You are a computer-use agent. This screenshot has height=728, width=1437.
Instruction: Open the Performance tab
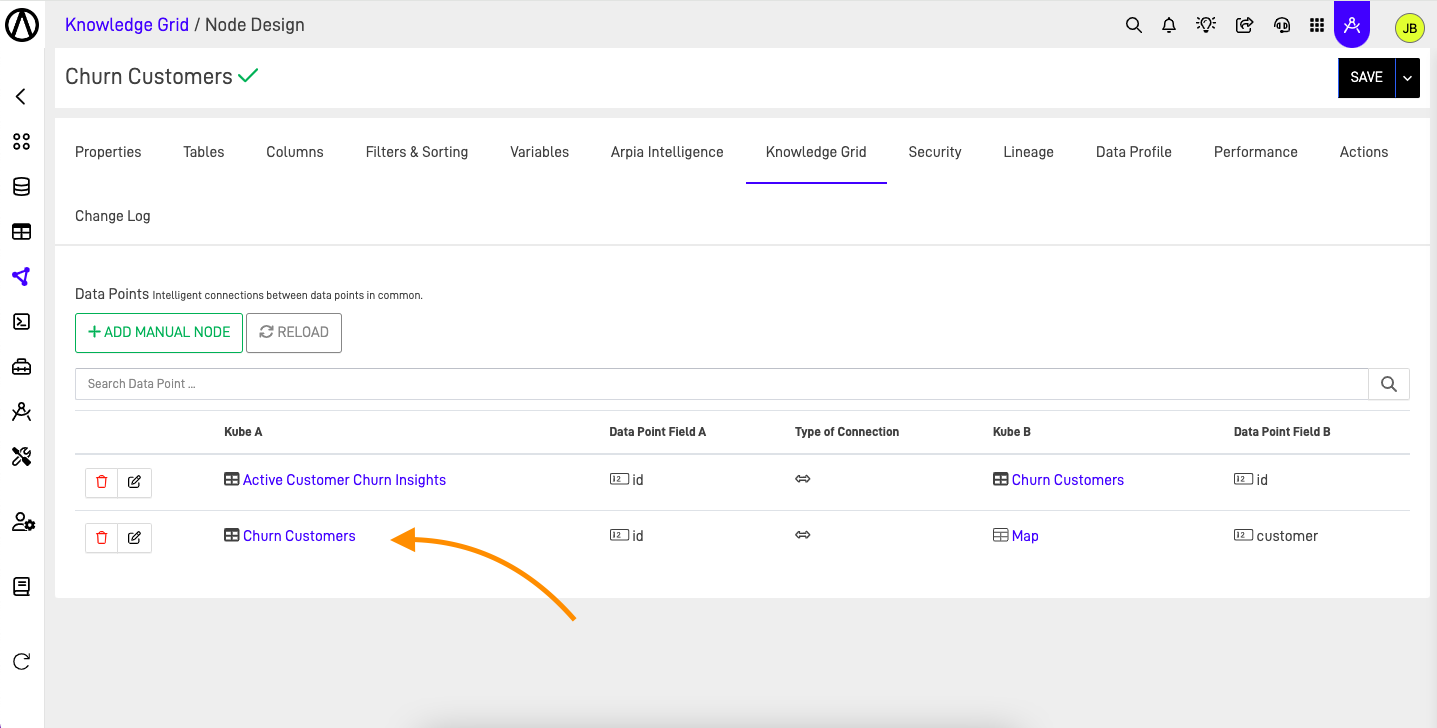point(1256,152)
